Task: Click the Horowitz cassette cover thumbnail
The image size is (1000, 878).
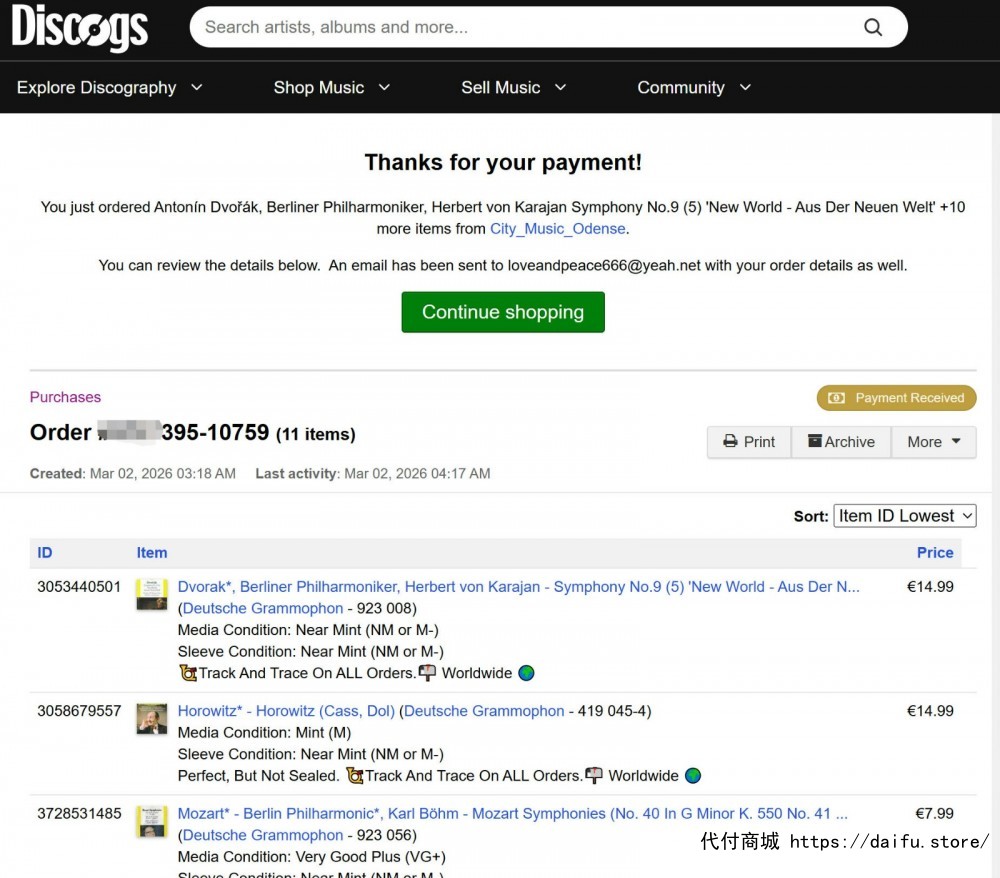Action: tap(152, 719)
